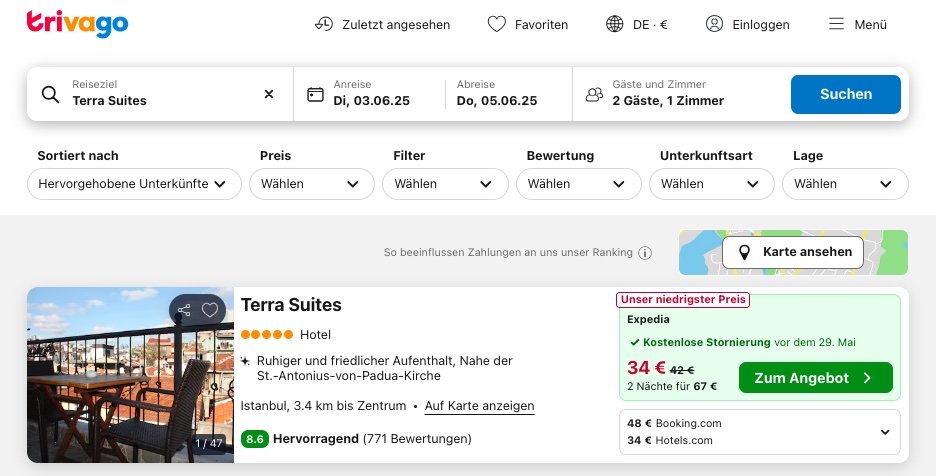Click the Suchen button
The image size is (936, 476).
(x=845, y=94)
